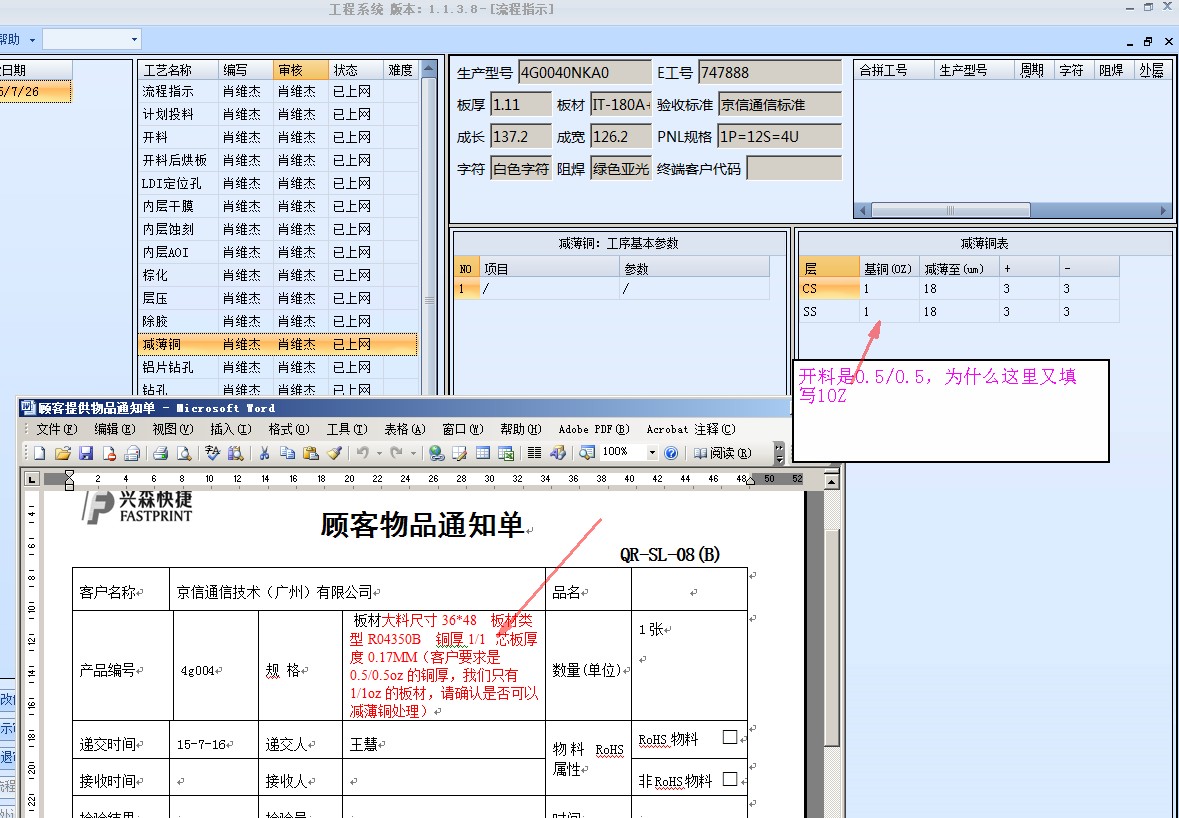Image resolution: width=1179 pixels, height=818 pixels.
Task: Open the 格式(O) menu in Word
Action: (x=289, y=429)
